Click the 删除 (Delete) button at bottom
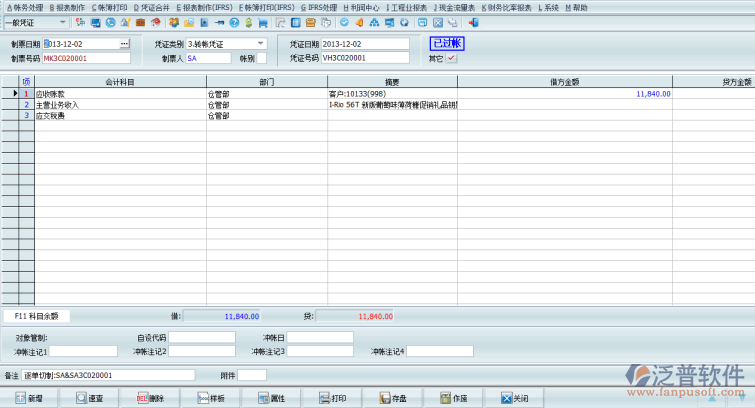Image resolution: width=755 pixels, height=408 pixels. pos(150,398)
